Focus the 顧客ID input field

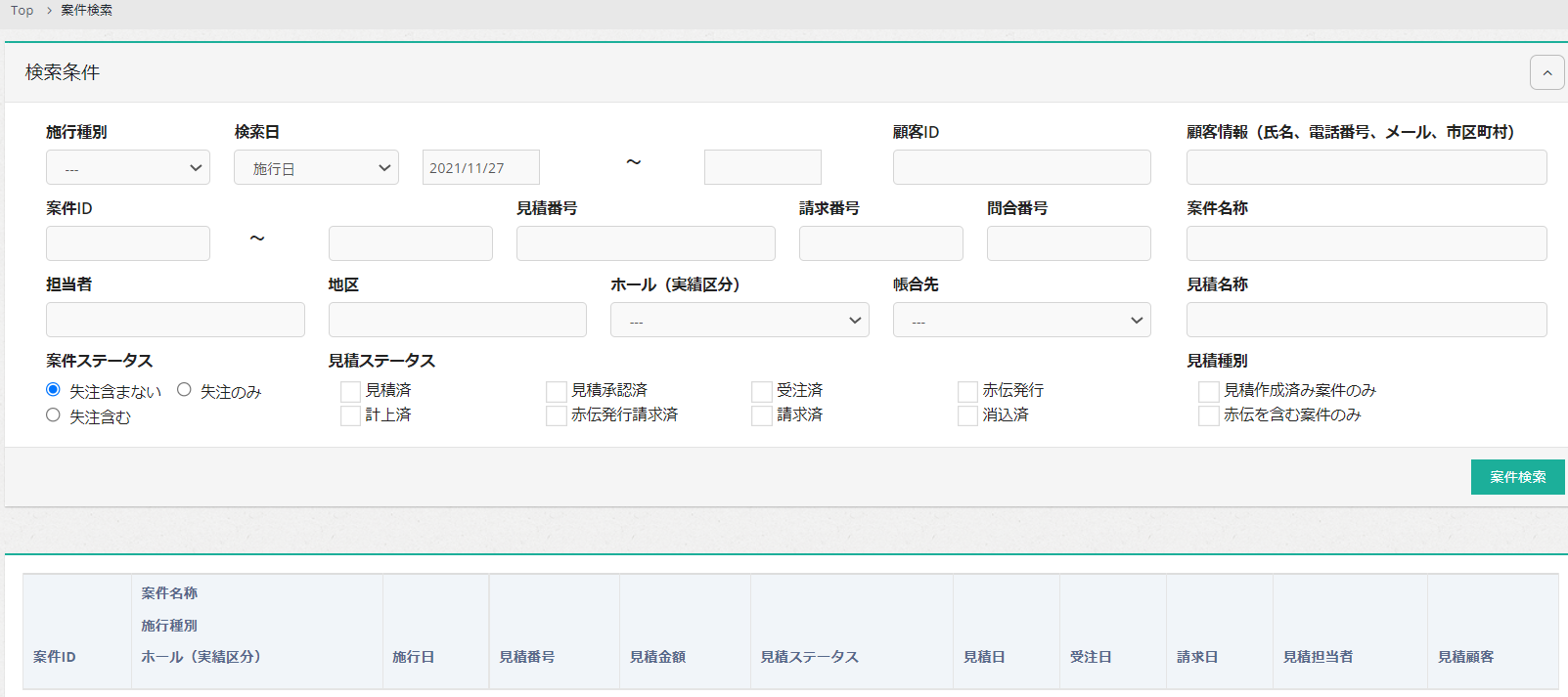(1021, 168)
